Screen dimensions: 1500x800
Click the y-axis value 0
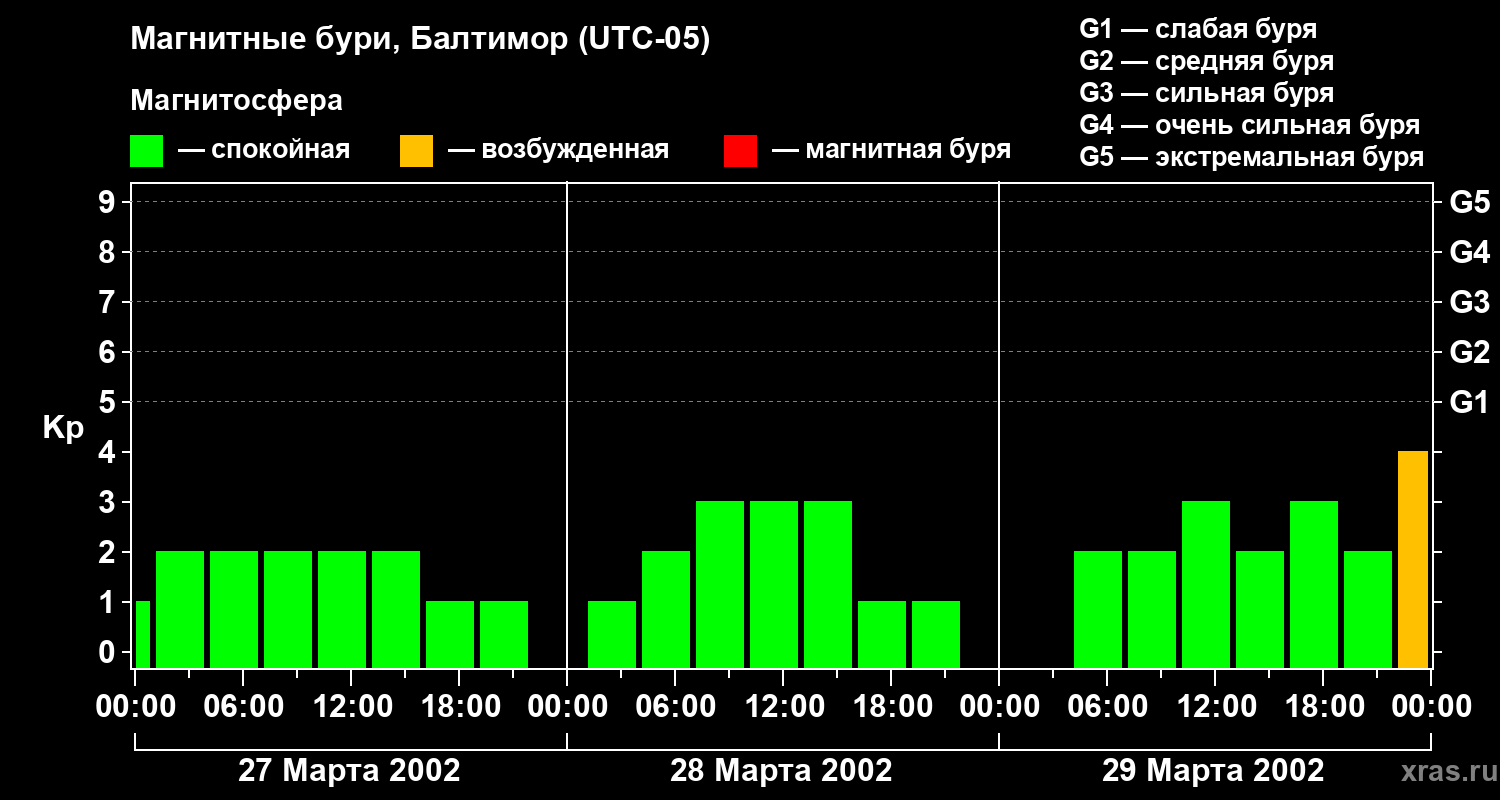tap(109, 652)
